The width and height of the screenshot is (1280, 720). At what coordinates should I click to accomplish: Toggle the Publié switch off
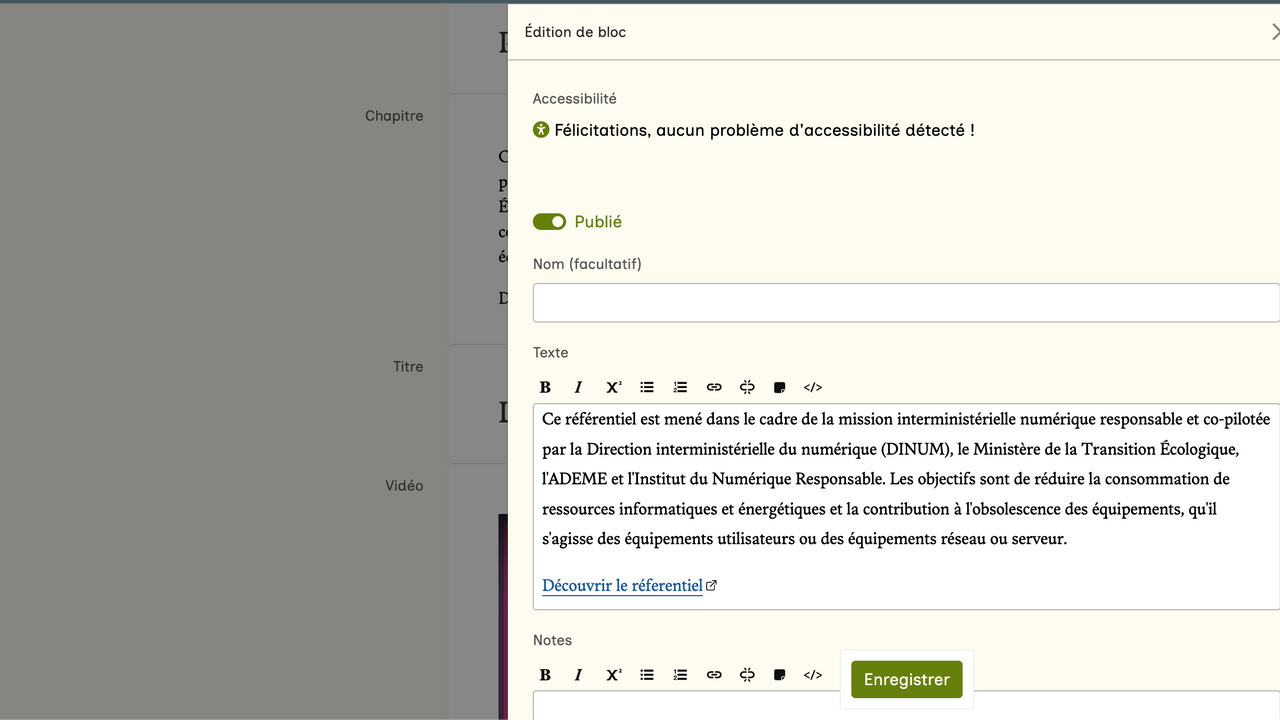tap(549, 222)
